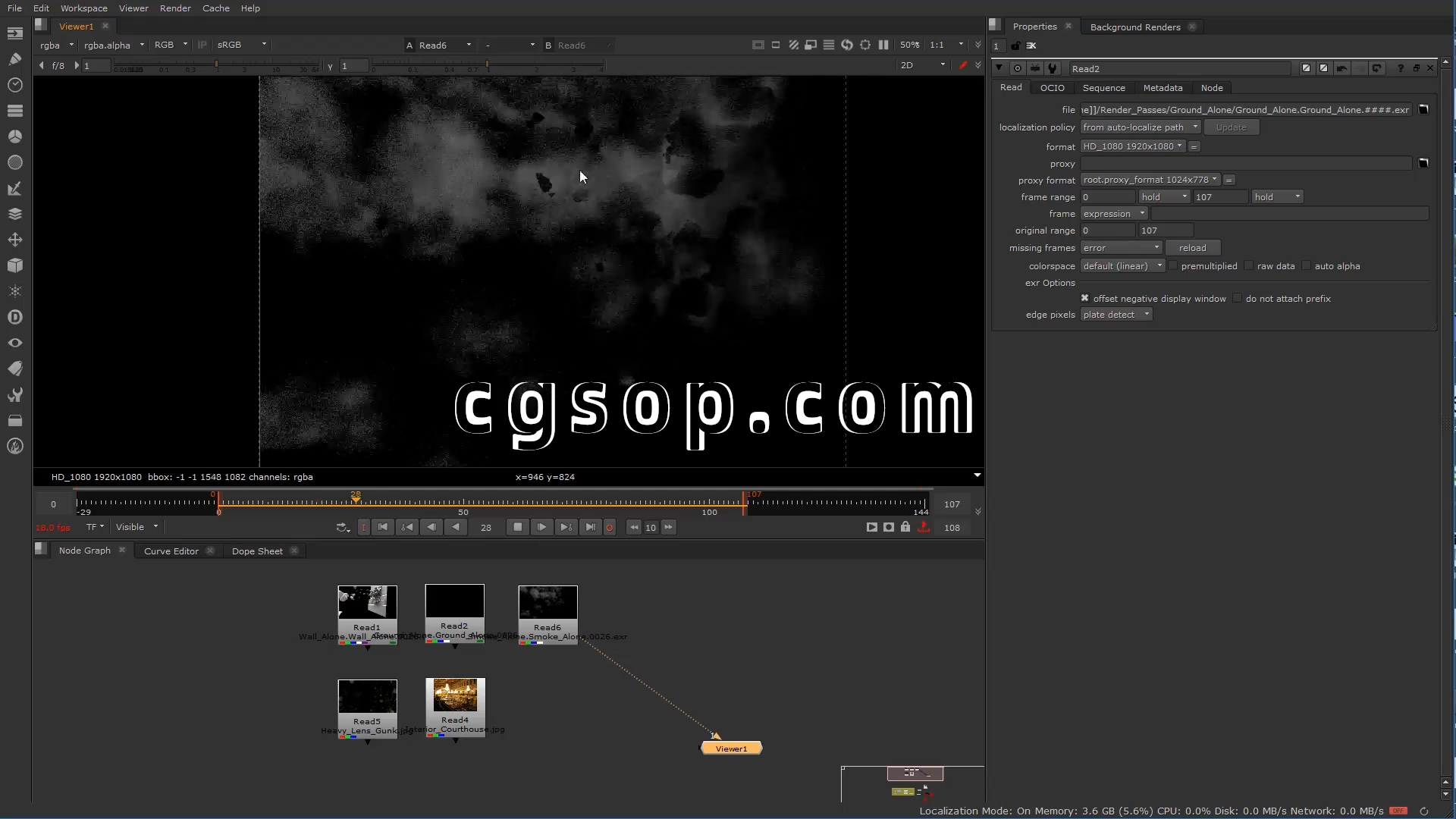Open the missing frames error dropdown
This screenshot has height=819, width=1456.
1121,248
